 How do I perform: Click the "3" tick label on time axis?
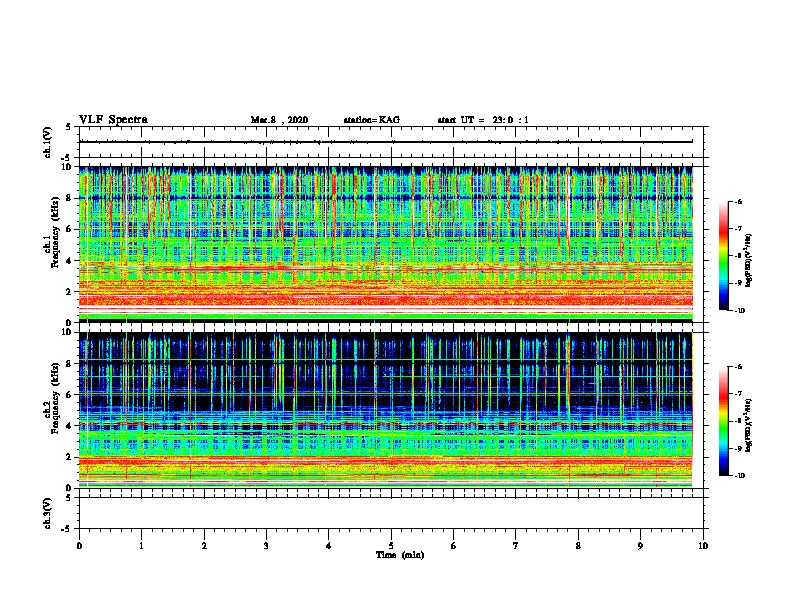[266, 546]
